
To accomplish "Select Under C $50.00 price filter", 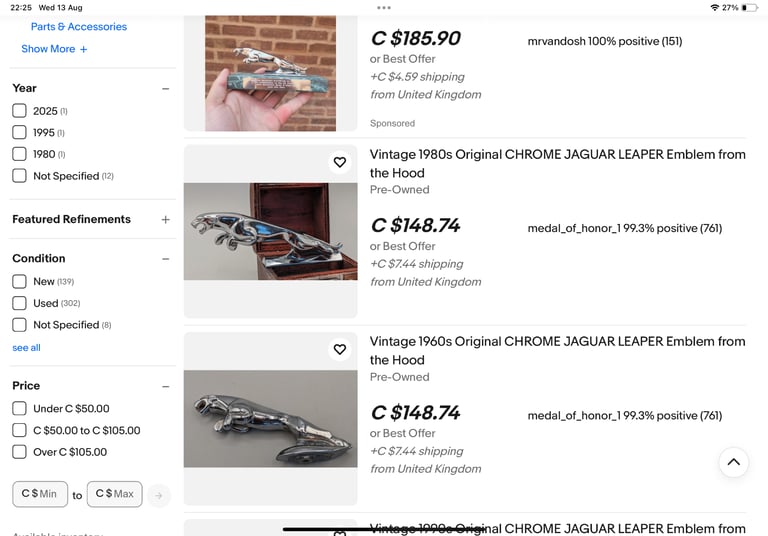I will click(20, 409).
